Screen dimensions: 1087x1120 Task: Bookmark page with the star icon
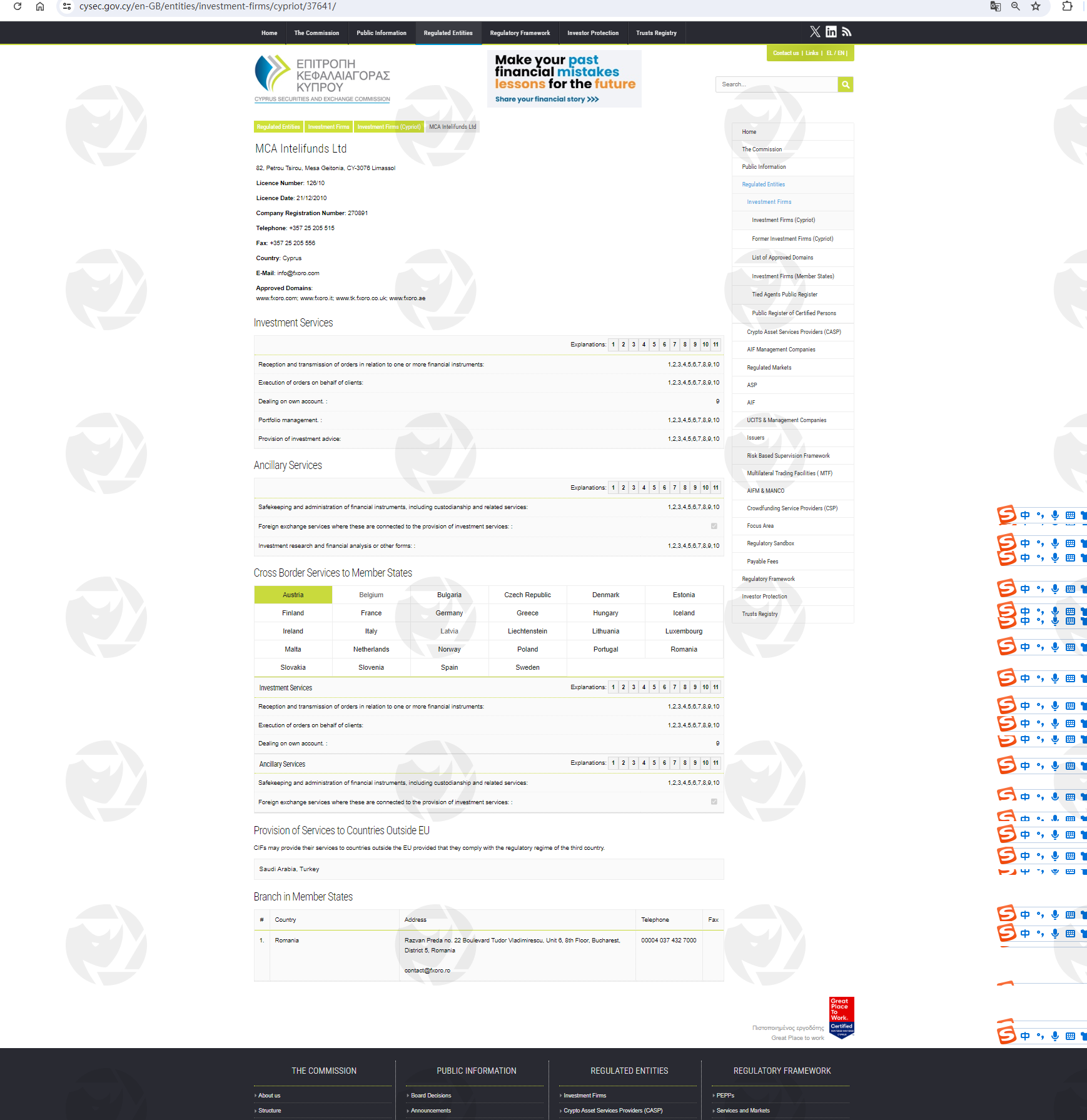[x=1036, y=6]
